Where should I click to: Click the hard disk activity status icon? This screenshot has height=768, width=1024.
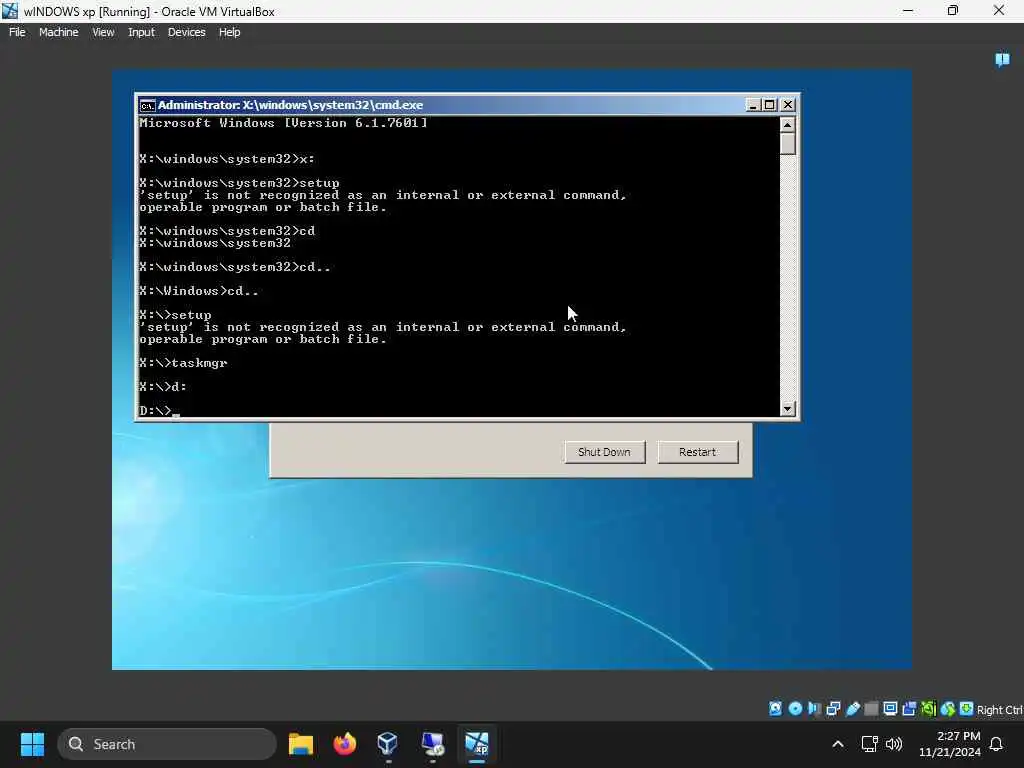click(775, 709)
